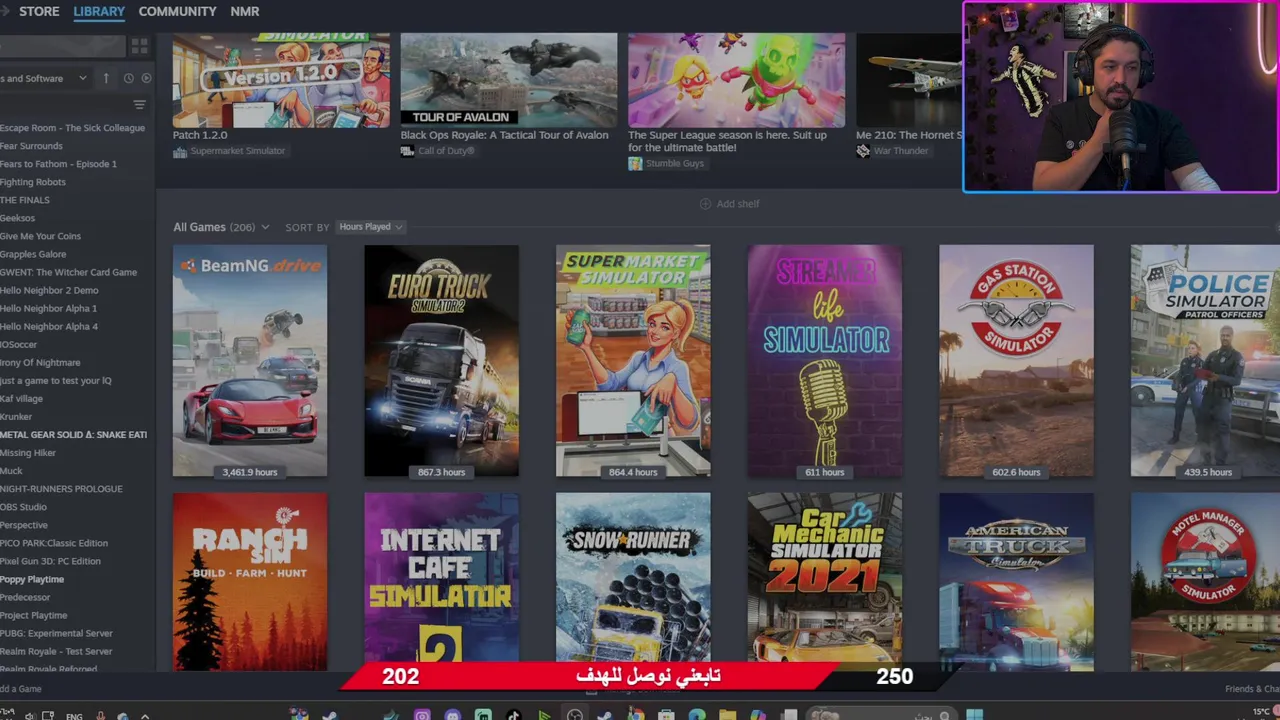The image size is (1280, 720).
Task: Open the collections grid view icon
Action: [139, 46]
